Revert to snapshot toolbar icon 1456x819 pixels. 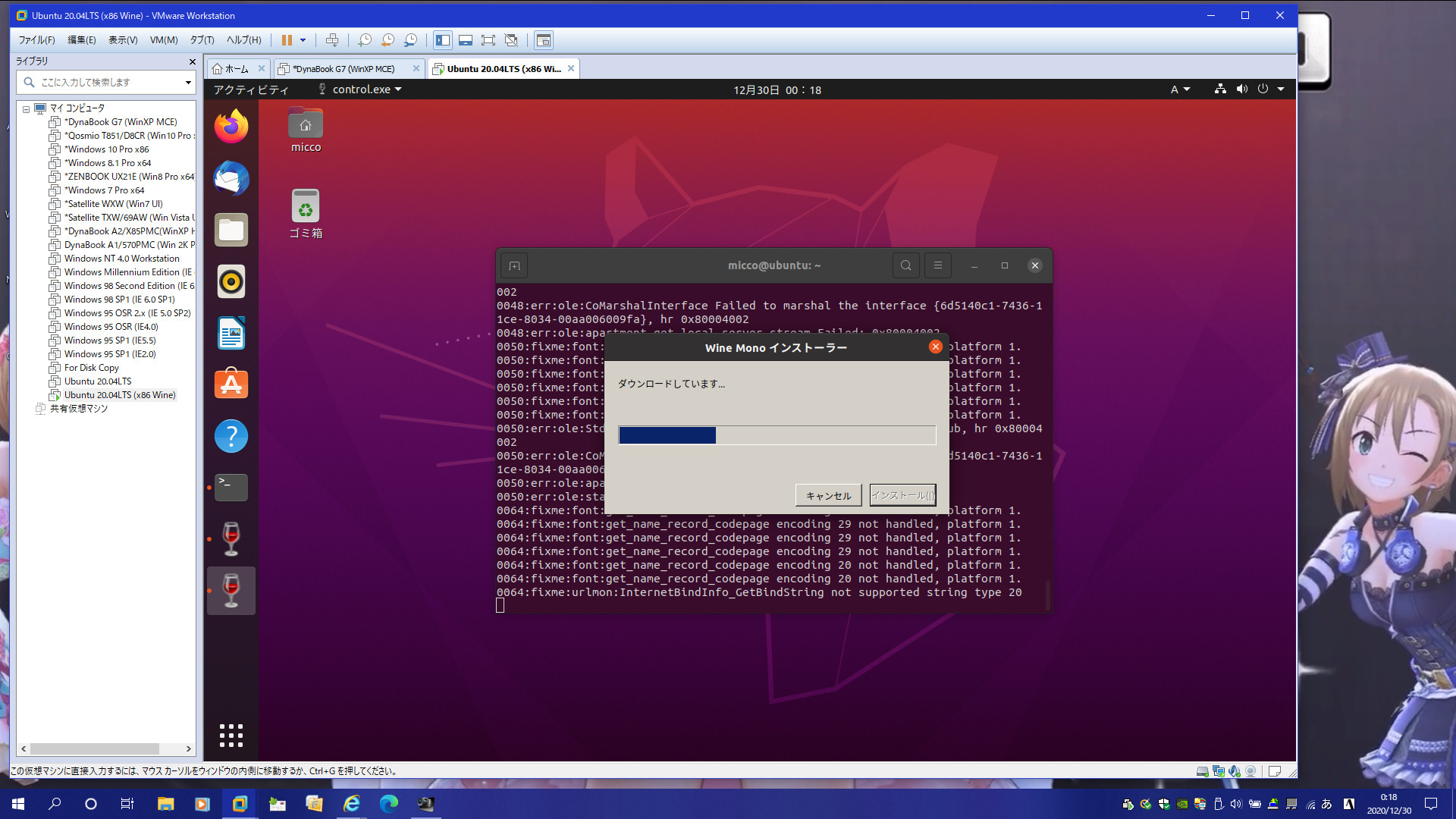tap(388, 40)
